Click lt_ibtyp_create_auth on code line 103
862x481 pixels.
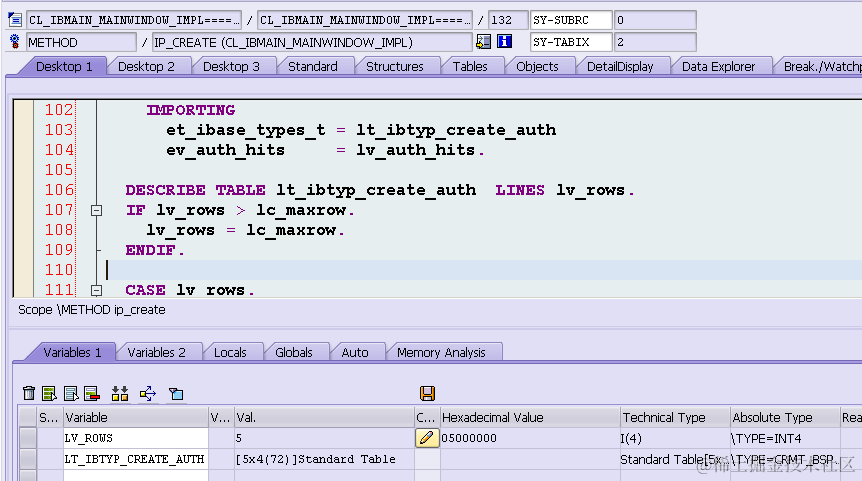pyautogui.click(x=456, y=130)
